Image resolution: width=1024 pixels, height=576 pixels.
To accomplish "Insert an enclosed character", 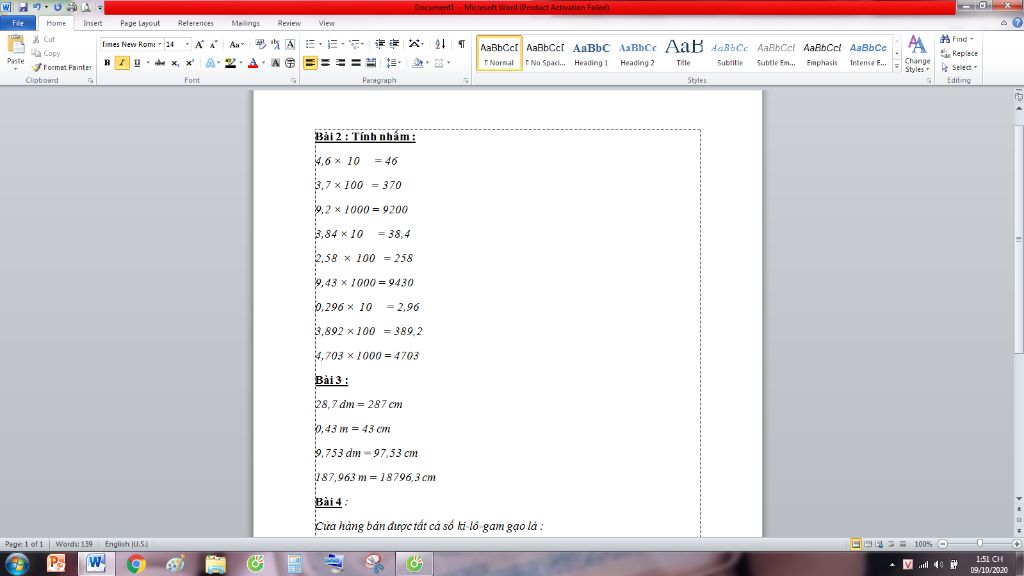I will coord(290,63).
